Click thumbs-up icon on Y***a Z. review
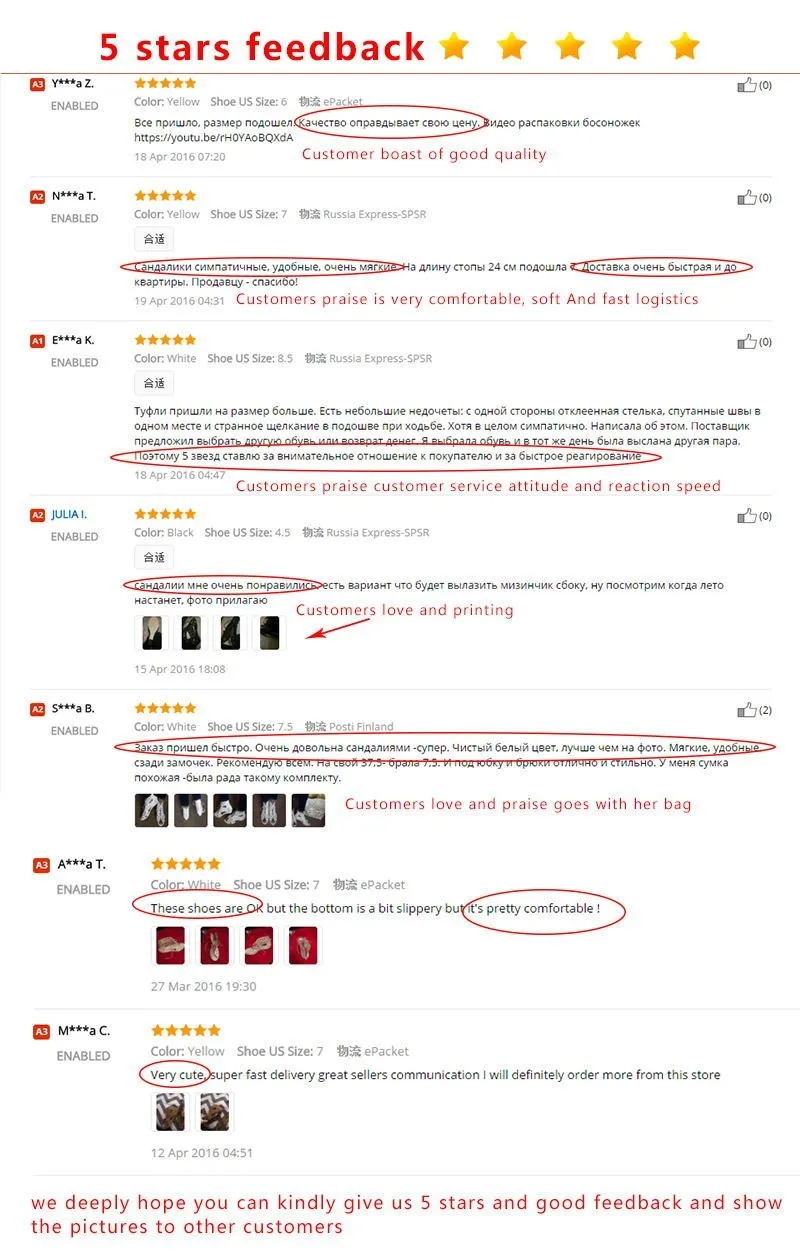This screenshot has width=800, height=1258. coord(746,85)
